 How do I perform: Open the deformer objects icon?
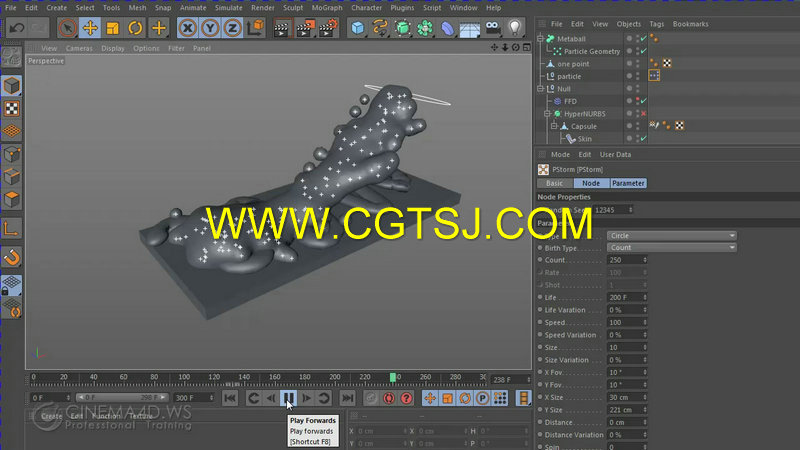[447, 28]
